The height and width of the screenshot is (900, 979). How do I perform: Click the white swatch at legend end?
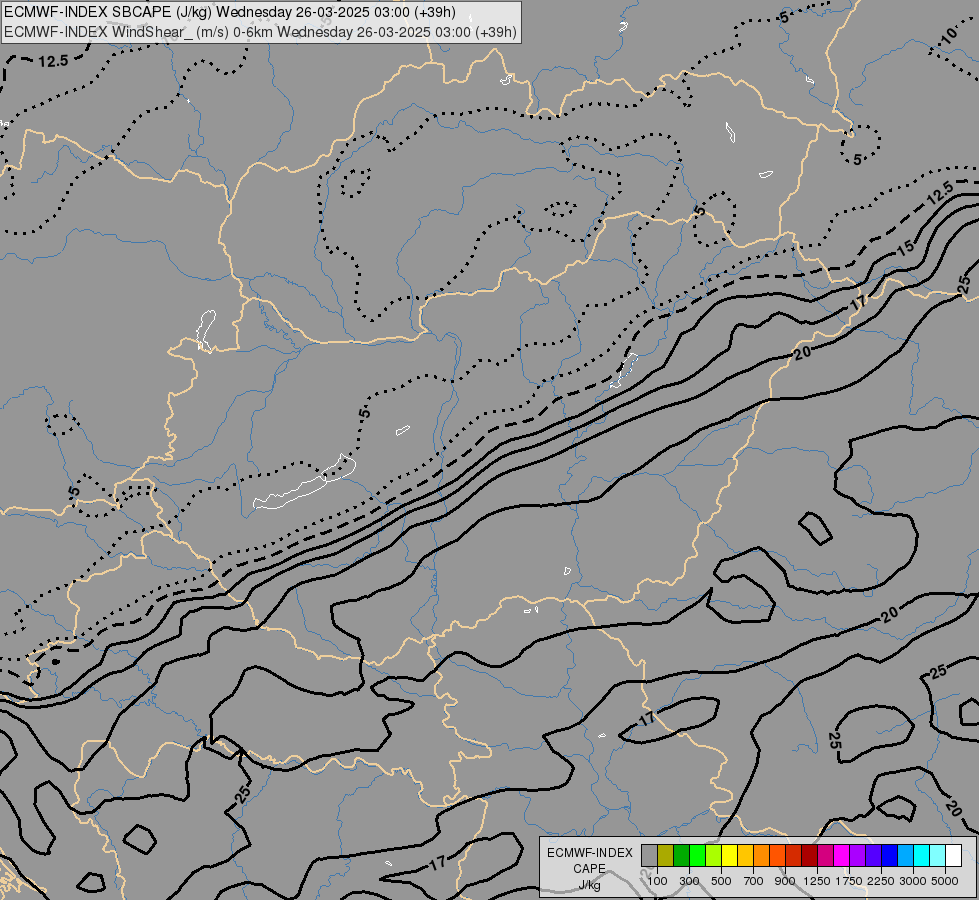point(953,855)
